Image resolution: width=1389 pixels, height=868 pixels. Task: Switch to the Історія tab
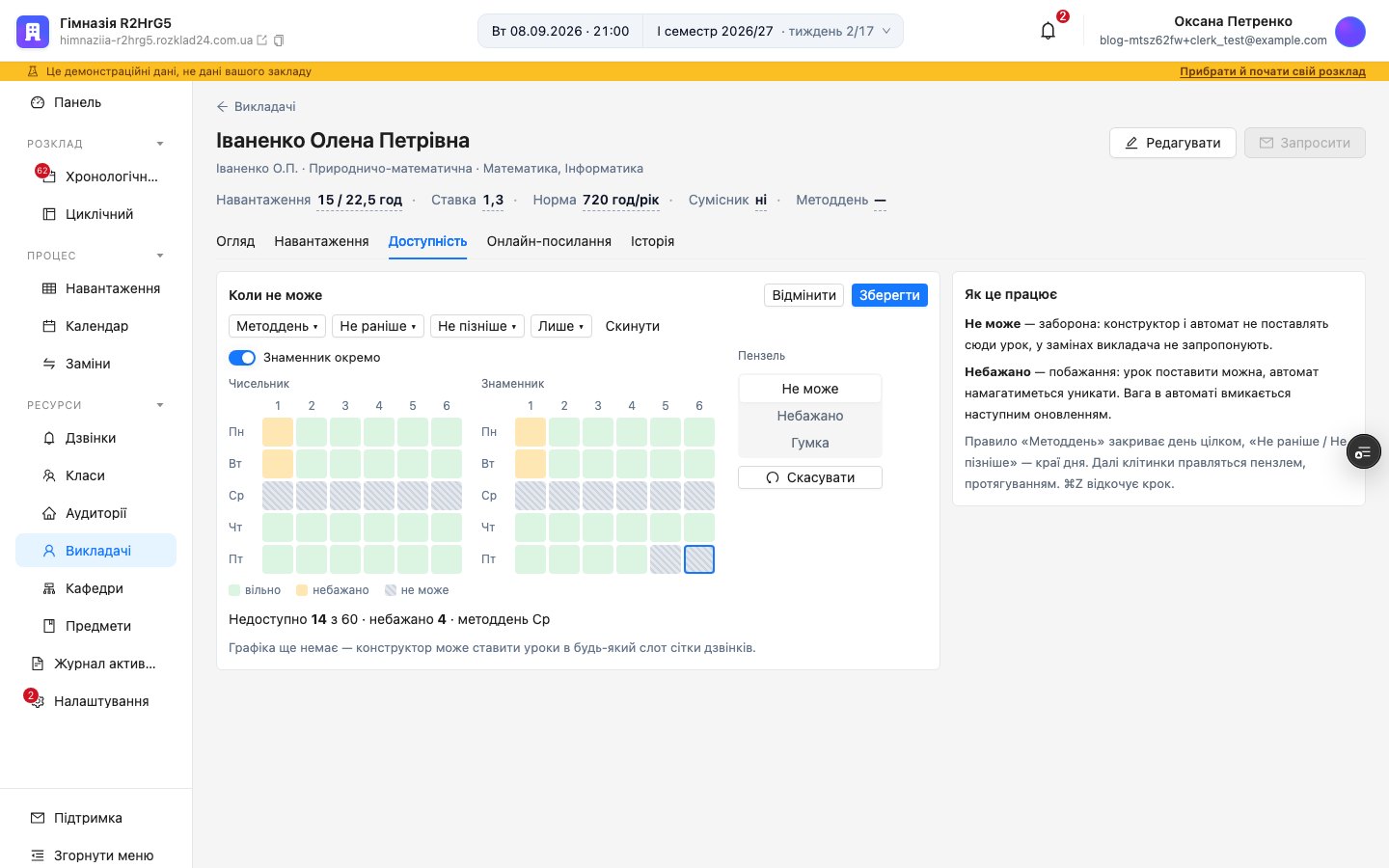[653, 241]
